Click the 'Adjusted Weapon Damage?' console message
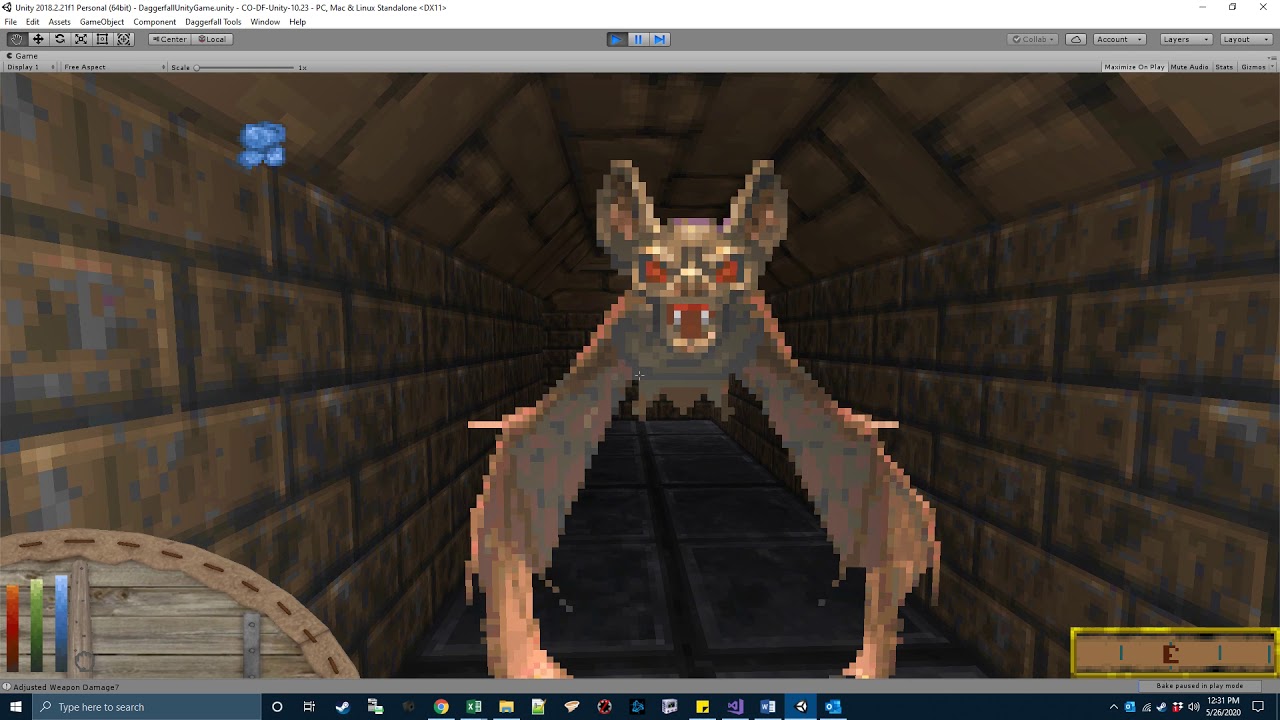 66,687
